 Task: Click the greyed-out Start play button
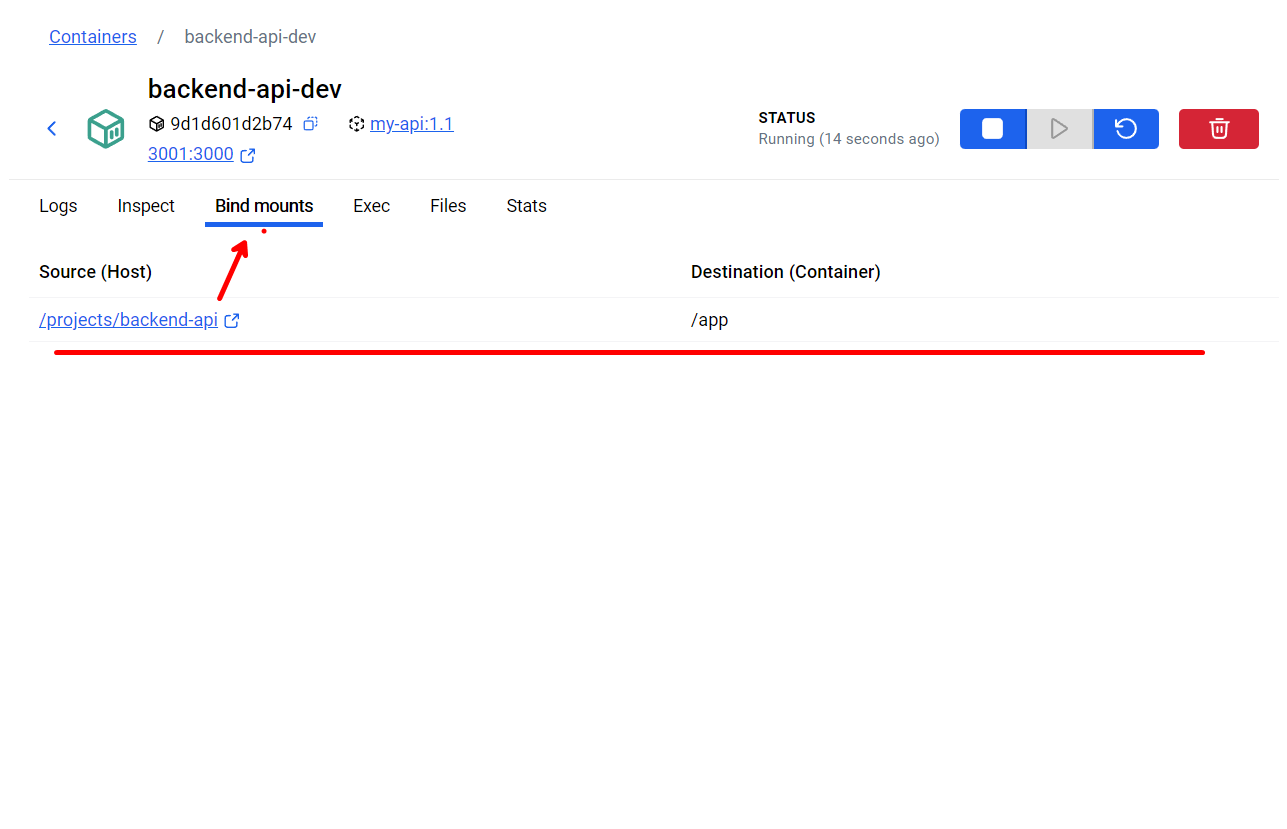[x=1059, y=129]
